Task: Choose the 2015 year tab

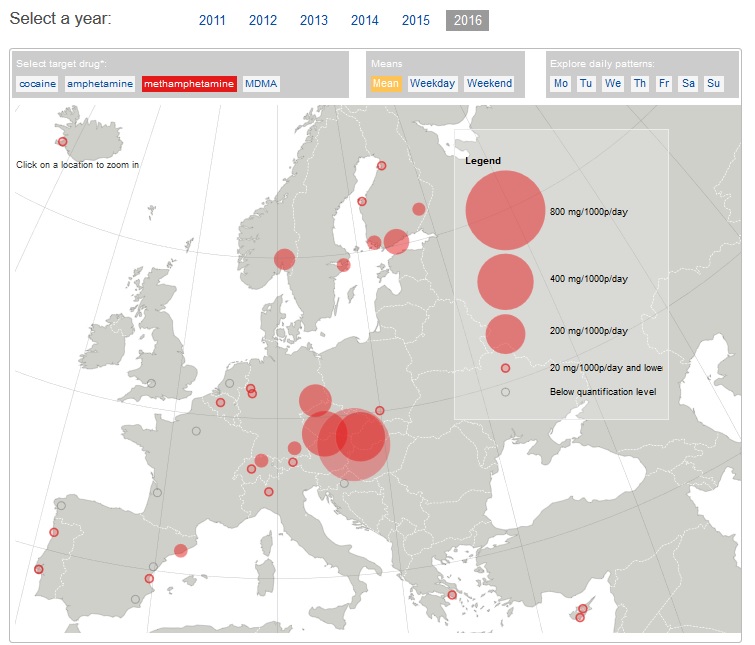Action: [415, 20]
